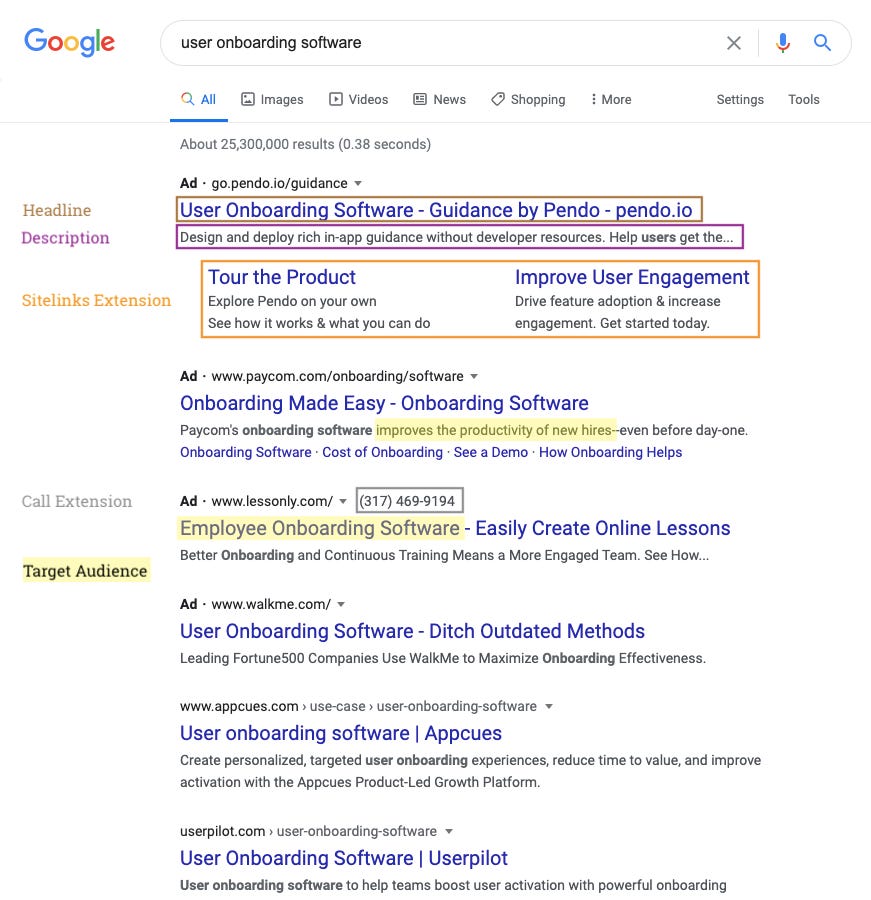Expand the dropdown arrow next to the userpilot.com URL
This screenshot has height=900, width=871.
point(449,832)
